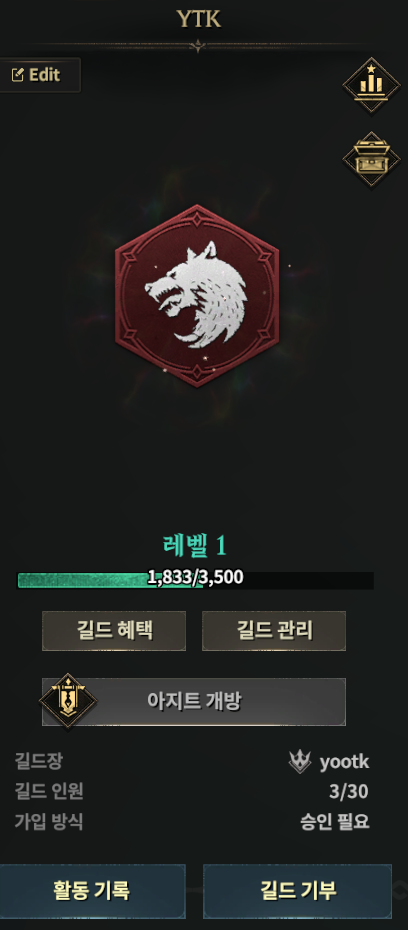Image resolution: width=408 pixels, height=930 pixels.
Task: Click the ornament divider under YTK
Action: pos(196,45)
